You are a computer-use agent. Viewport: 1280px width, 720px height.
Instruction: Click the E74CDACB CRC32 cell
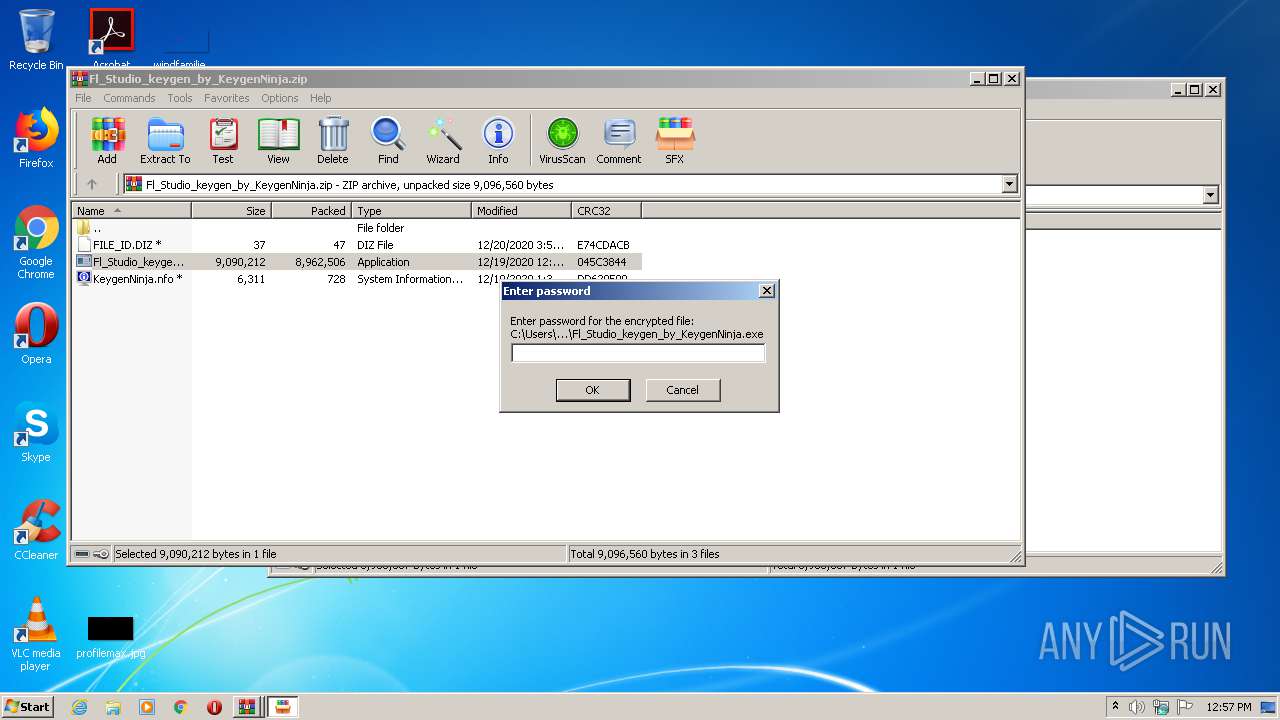coord(603,245)
